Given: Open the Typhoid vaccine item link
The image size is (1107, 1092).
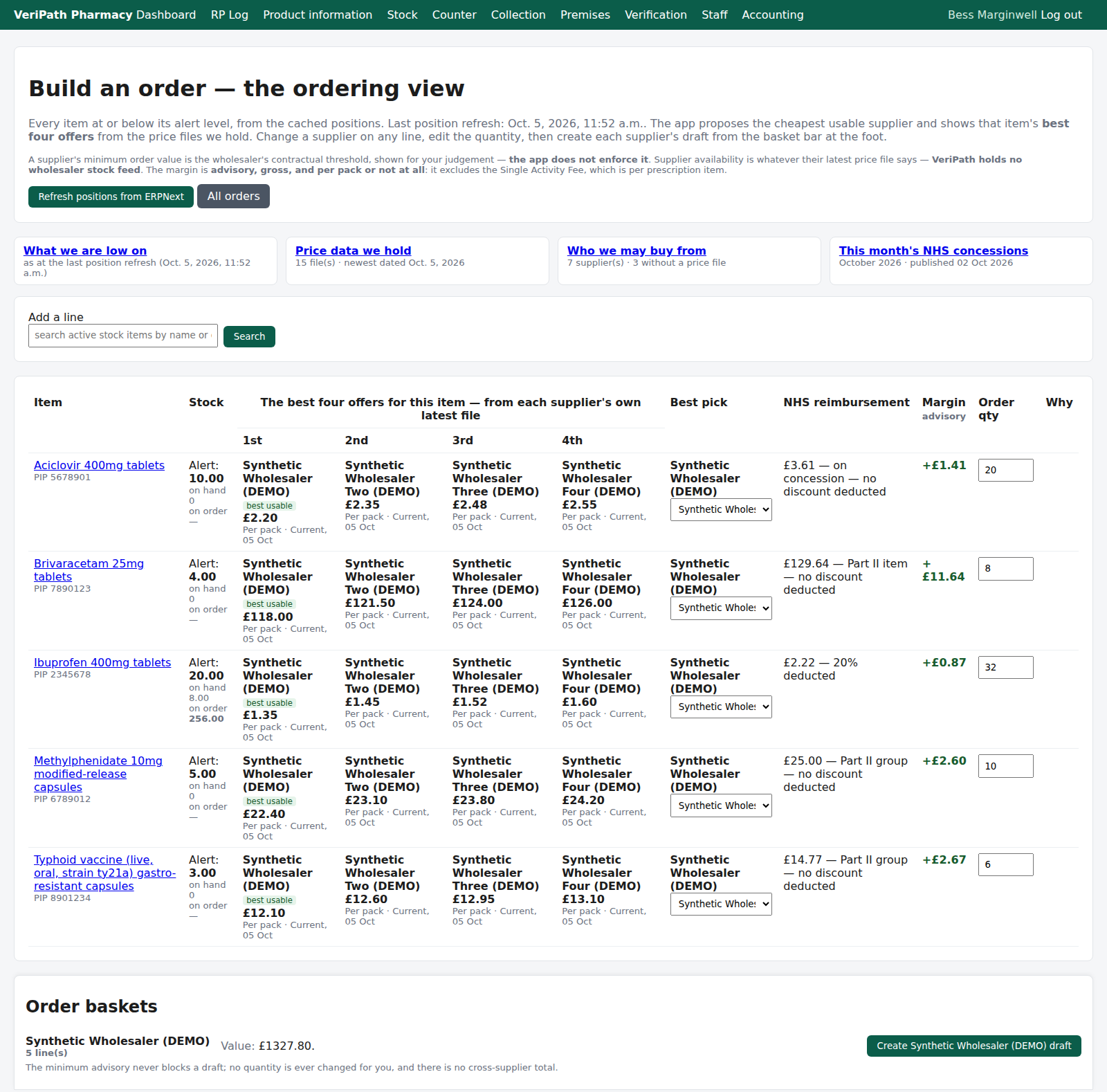Looking at the screenshot, I should coord(105,873).
